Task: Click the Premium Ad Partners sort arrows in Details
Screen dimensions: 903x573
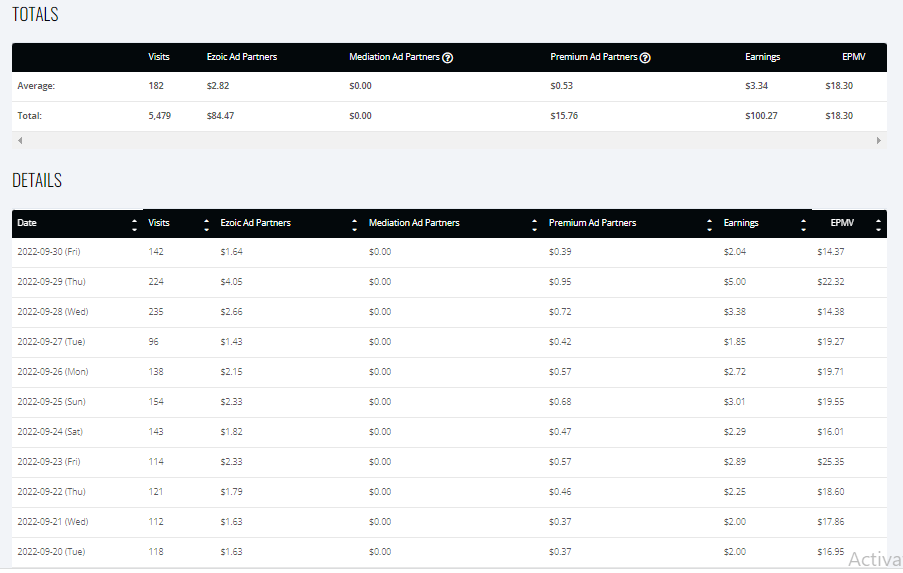Action: tap(709, 225)
